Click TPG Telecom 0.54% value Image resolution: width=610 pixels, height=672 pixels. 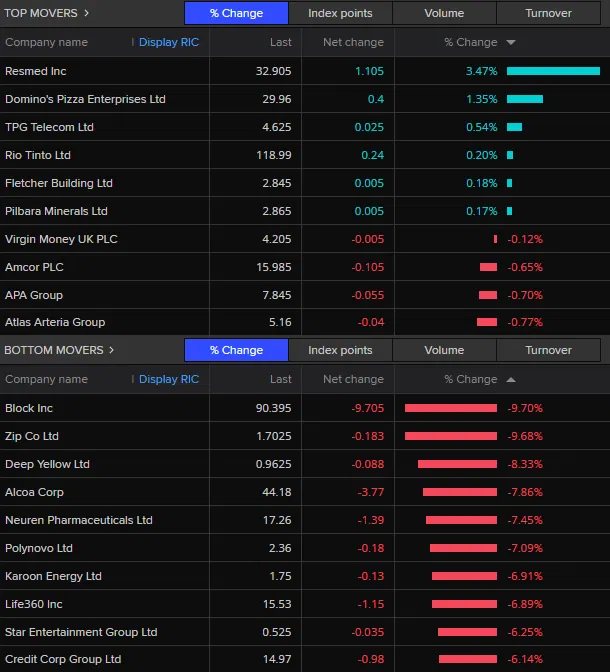(481, 127)
